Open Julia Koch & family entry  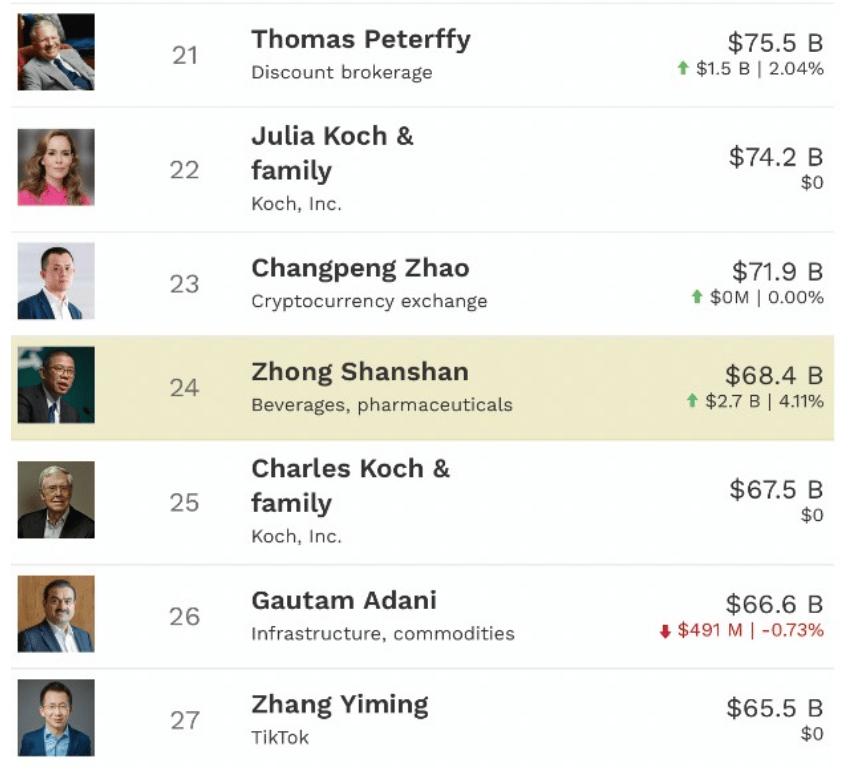332,153
